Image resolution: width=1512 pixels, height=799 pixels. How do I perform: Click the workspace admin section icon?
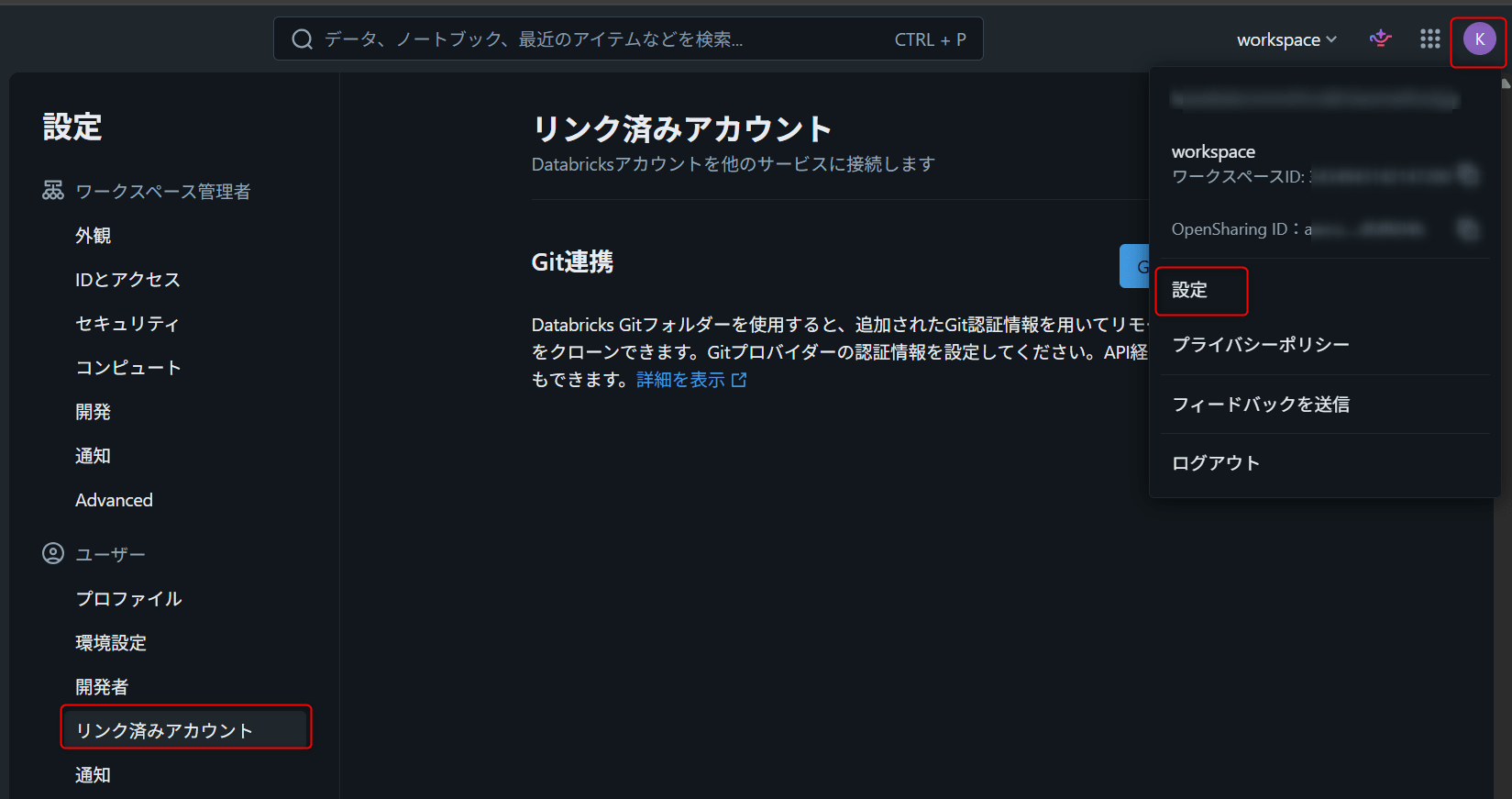click(x=53, y=190)
